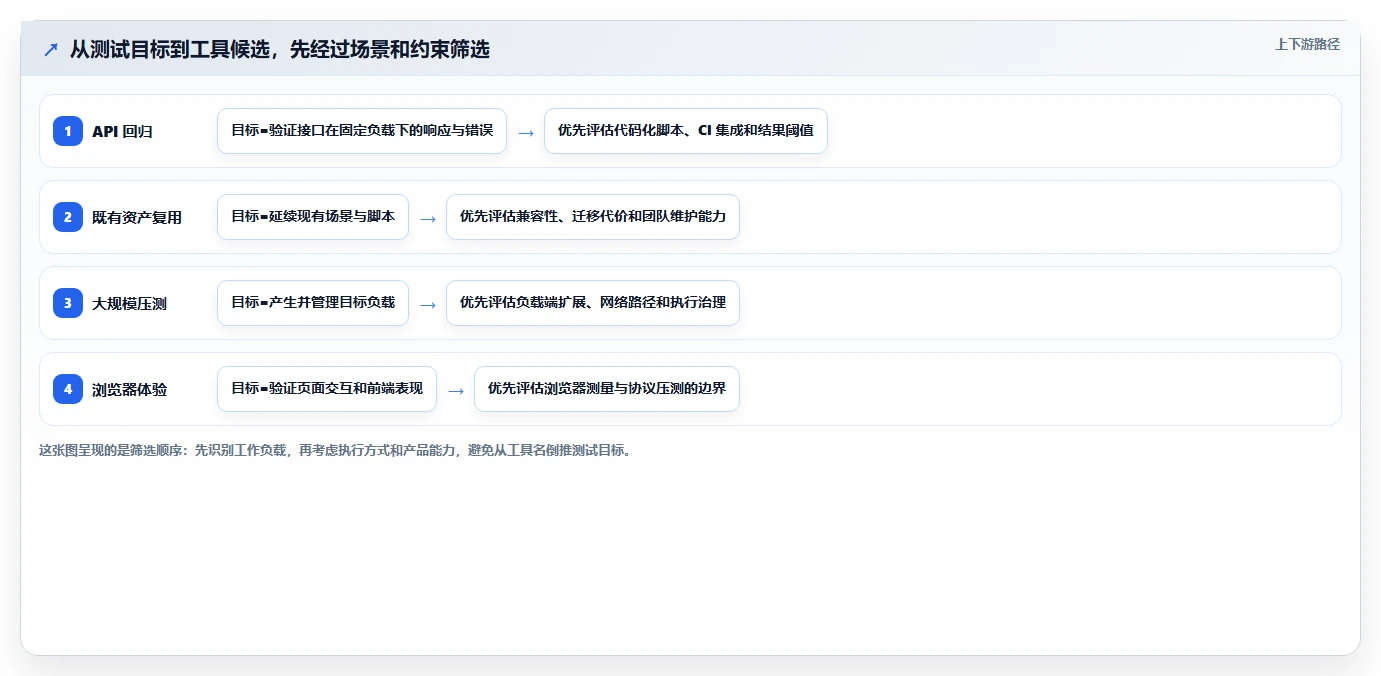Click the box 目标=延续现有场景与脚本
Image resolution: width=1381 pixels, height=676 pixels.
pyautogui.click(x=313, y=217)
